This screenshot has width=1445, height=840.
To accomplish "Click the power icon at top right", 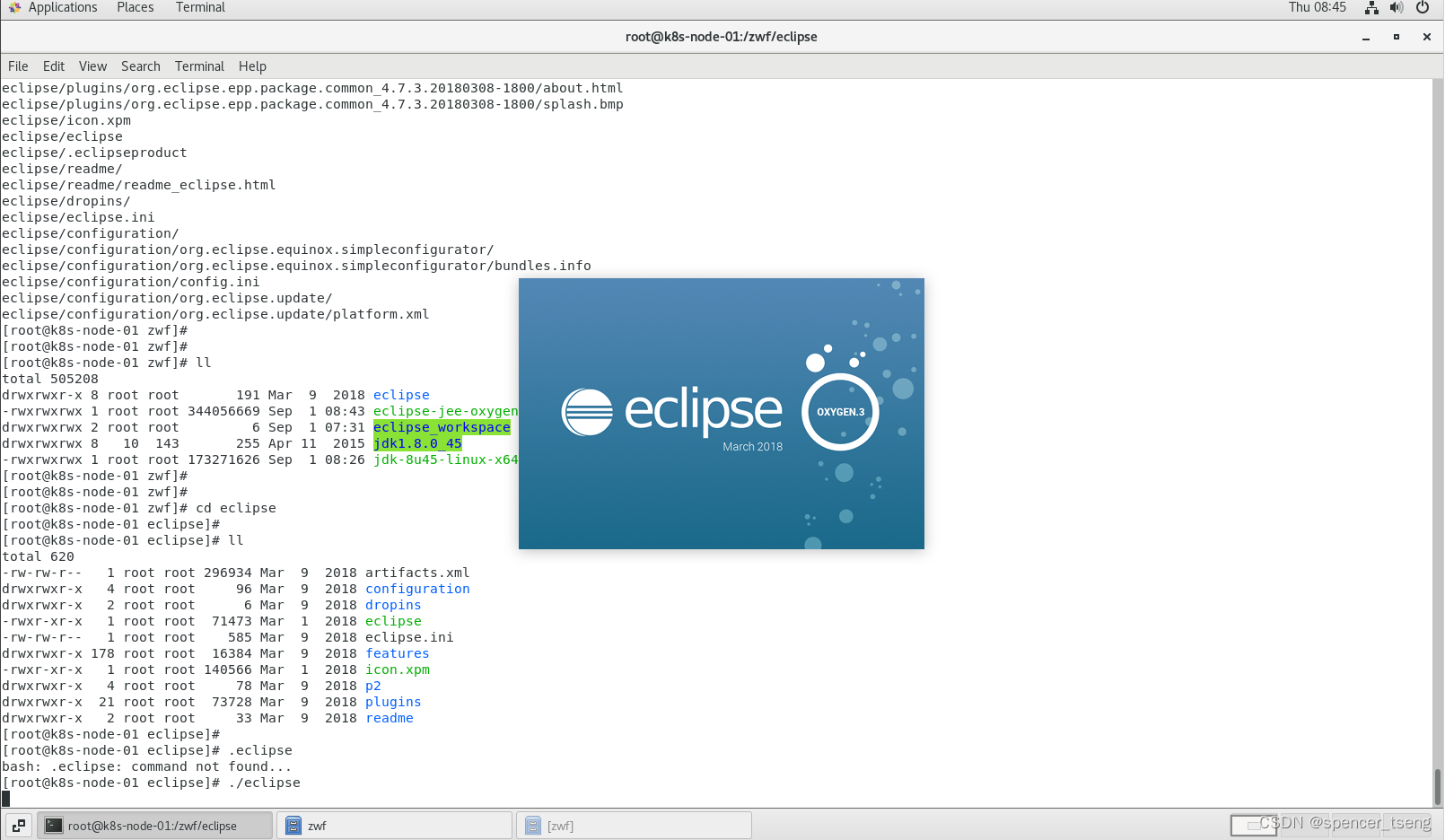I will pos(1423,7).
